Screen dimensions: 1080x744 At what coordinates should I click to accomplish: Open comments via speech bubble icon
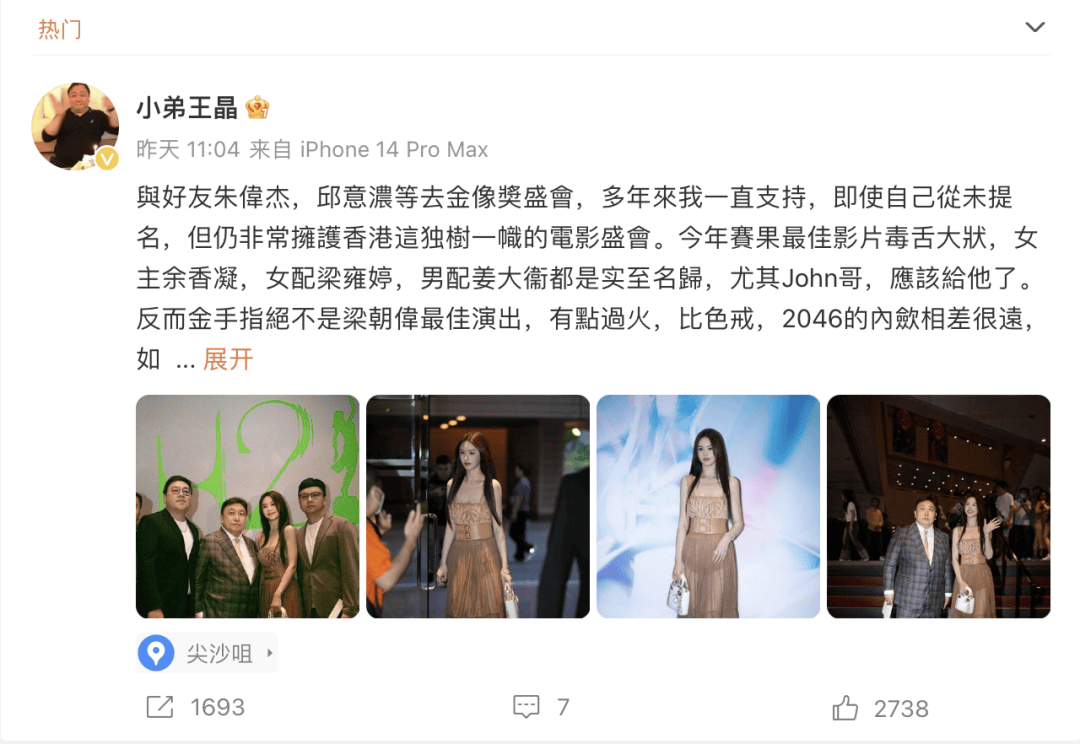click(x=526, y=707)
